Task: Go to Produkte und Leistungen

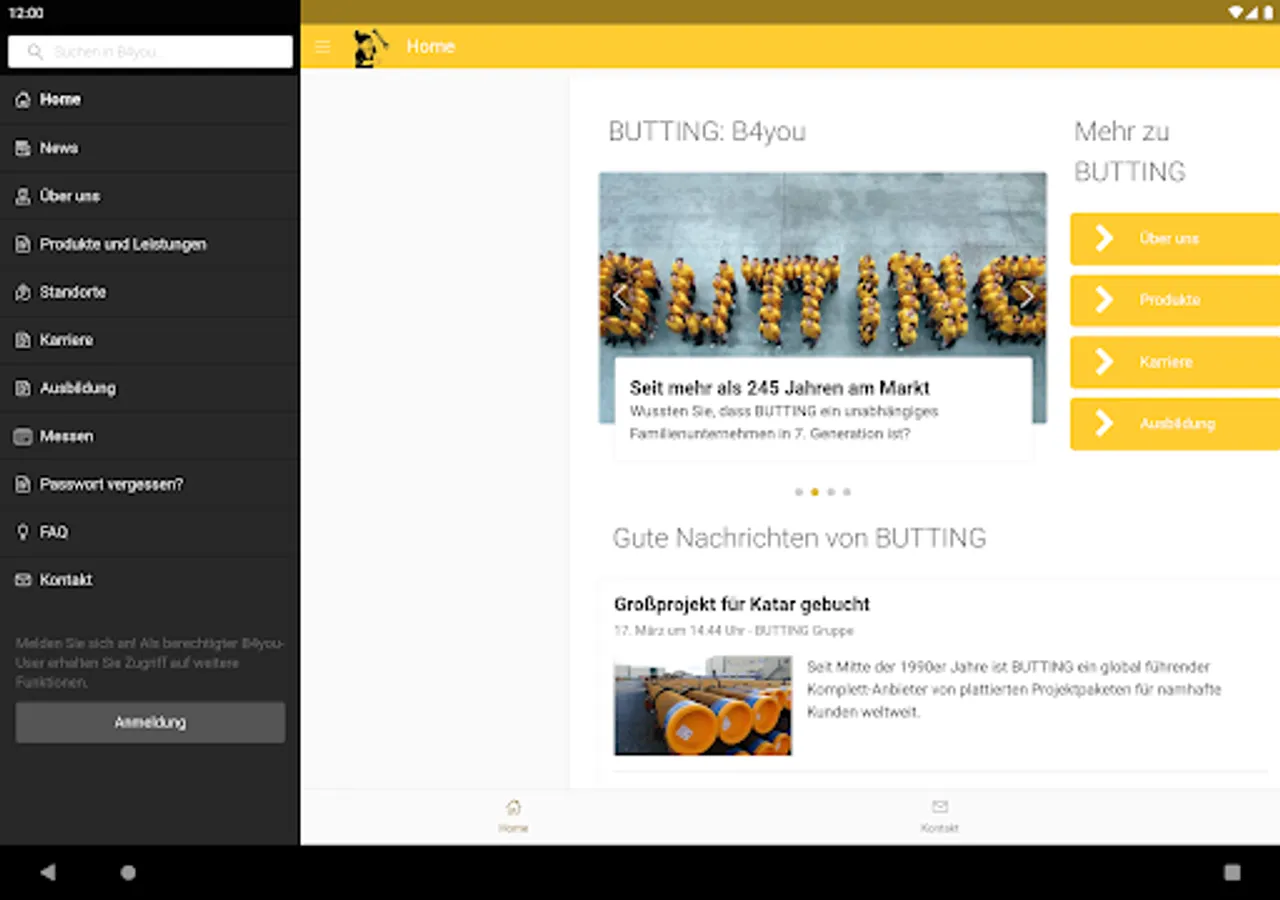Action: 150,244
